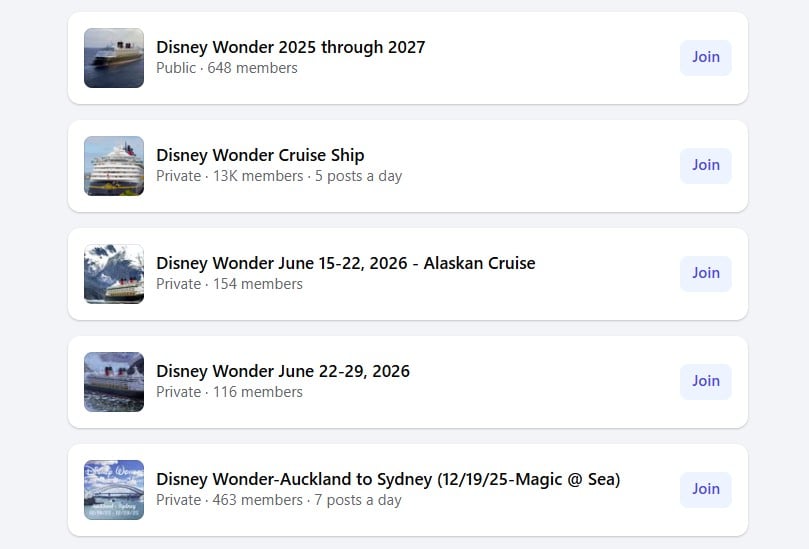809x549 pixels.
Task: Open Disney Wonder June 22-29, 2026 title
Action: click(x=282, y=371)
